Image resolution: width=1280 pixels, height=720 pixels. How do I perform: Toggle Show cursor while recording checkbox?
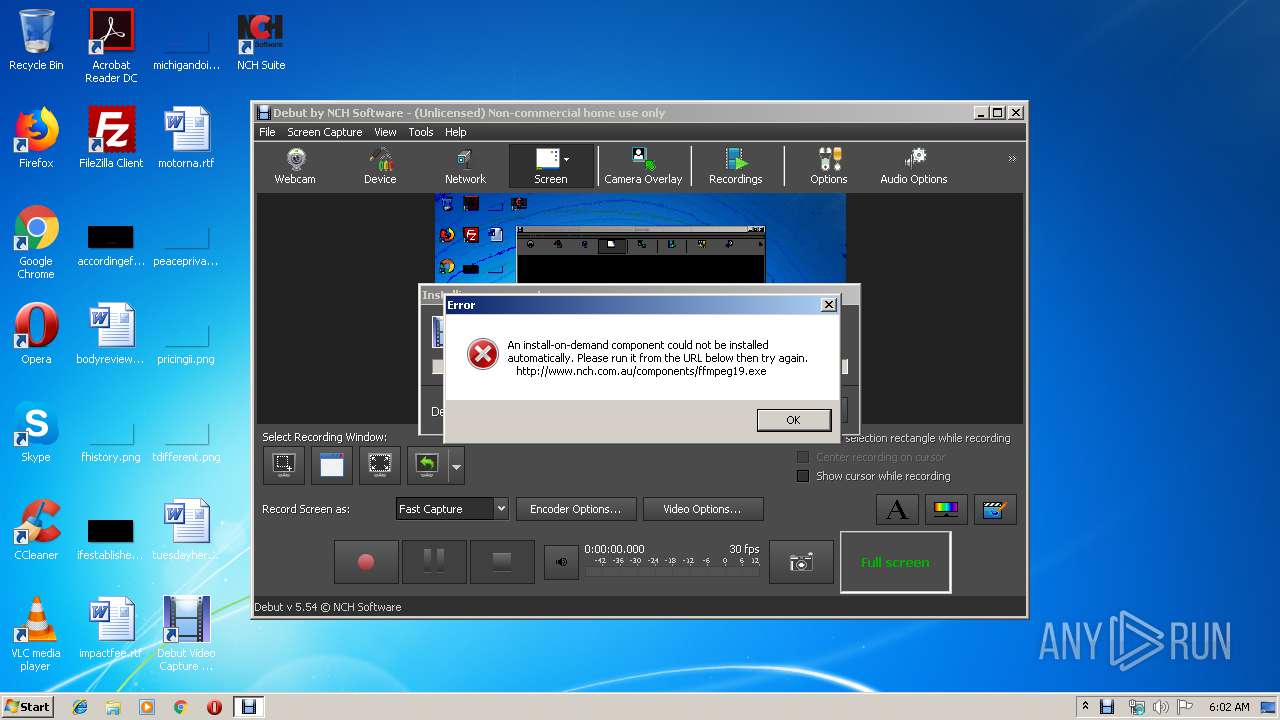802,476
